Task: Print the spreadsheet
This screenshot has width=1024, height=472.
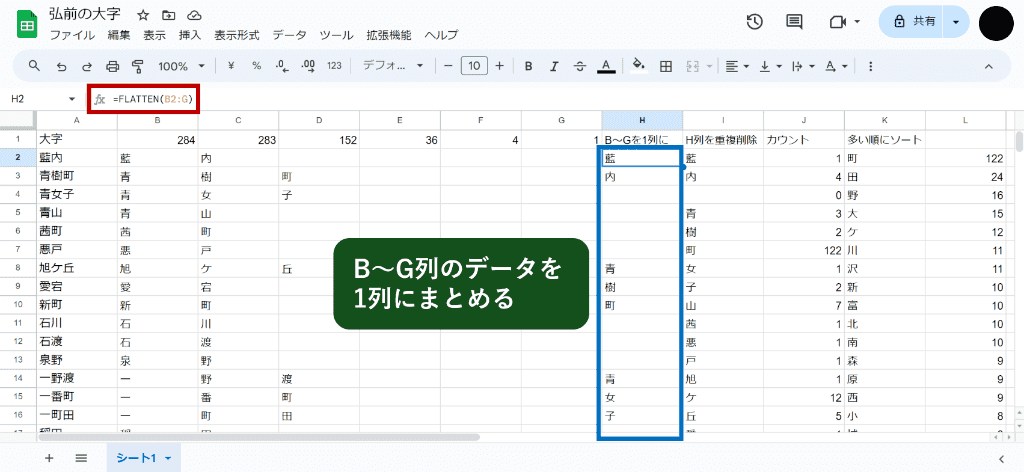Action: click(112, 66)
